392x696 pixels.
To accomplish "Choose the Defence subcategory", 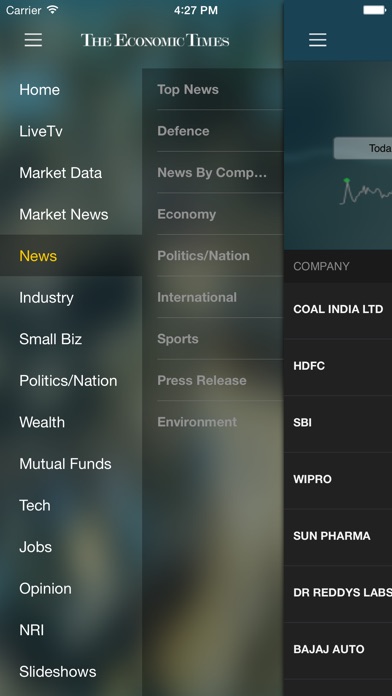I will coord(213,131).
